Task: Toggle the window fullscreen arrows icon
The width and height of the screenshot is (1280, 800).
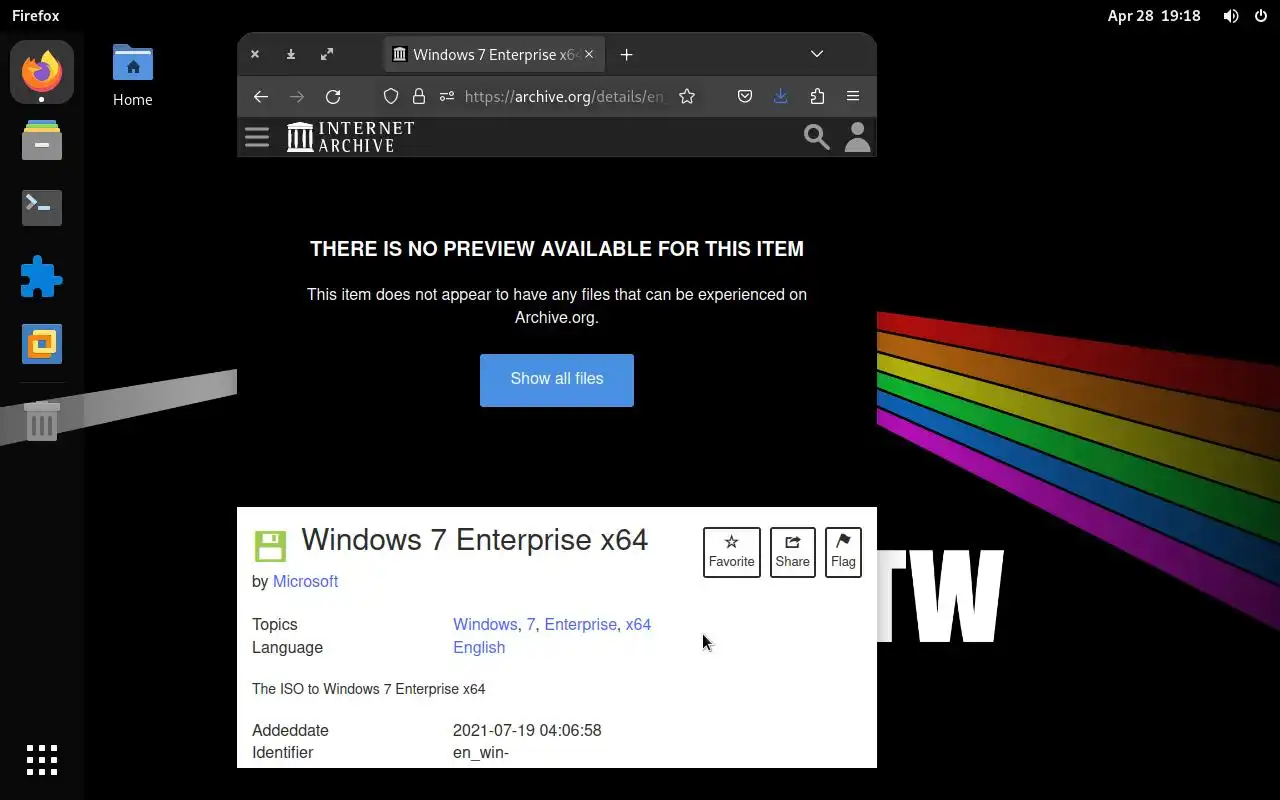Action: pos(327,54)
